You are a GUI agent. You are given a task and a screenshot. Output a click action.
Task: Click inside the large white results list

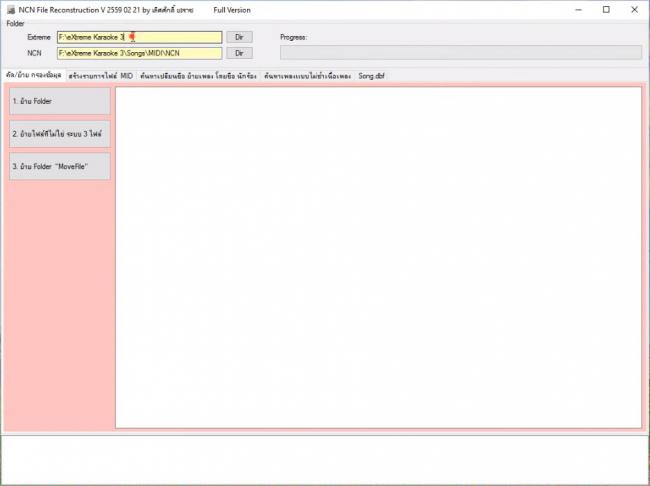point(378,258)
